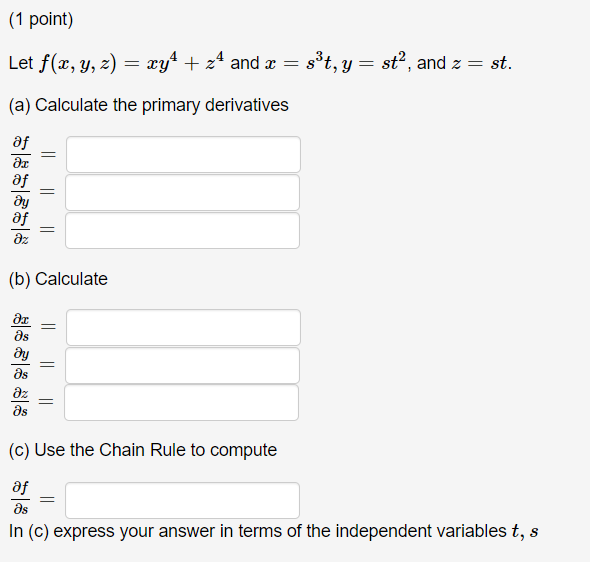
Task: Select the ∂f/∂z answer input box
Action: pos(182,230)
